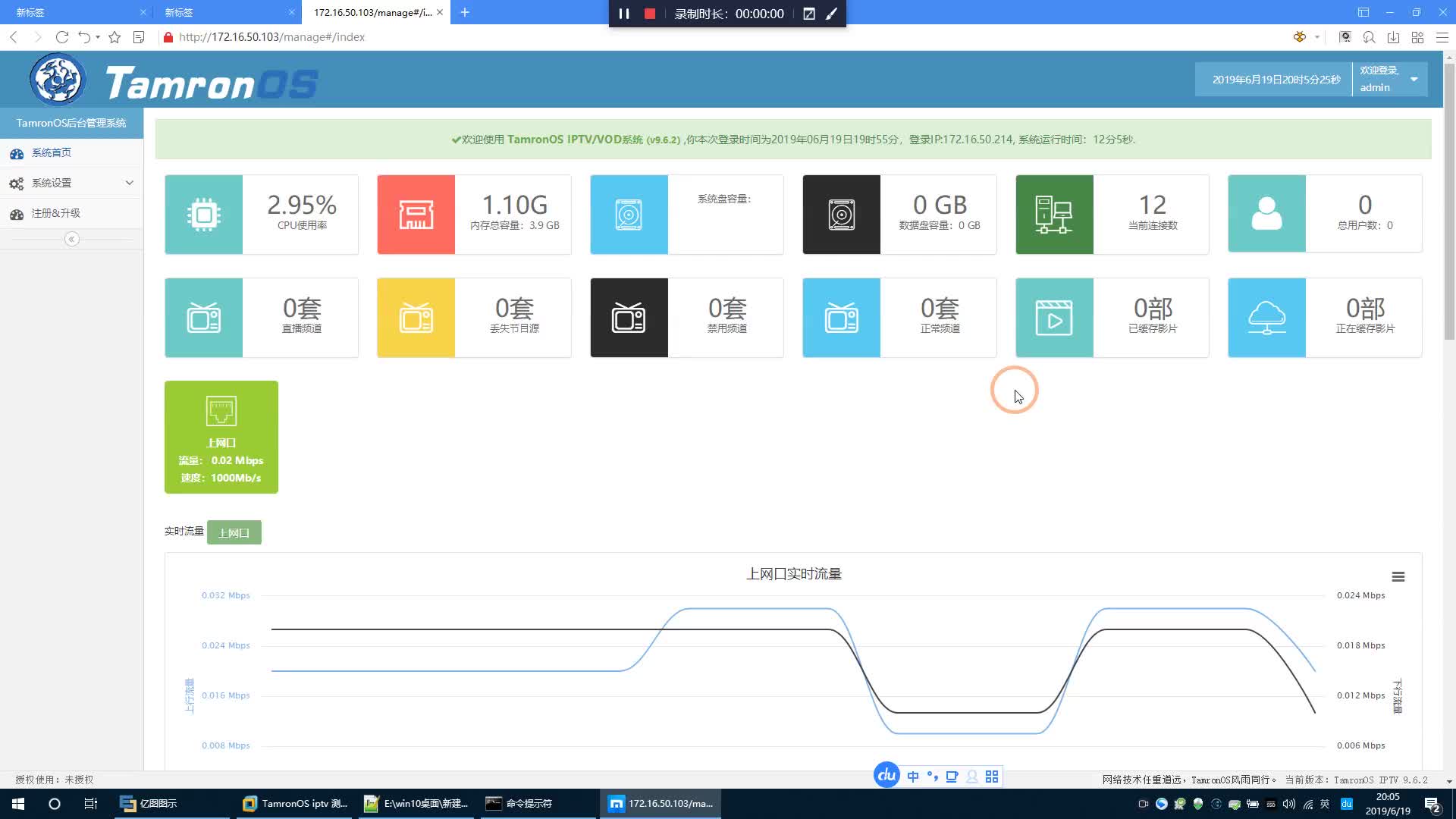Click the red memory capacity icon
The width and height of the screenshot is (1456, 819).
coord(416,215)
